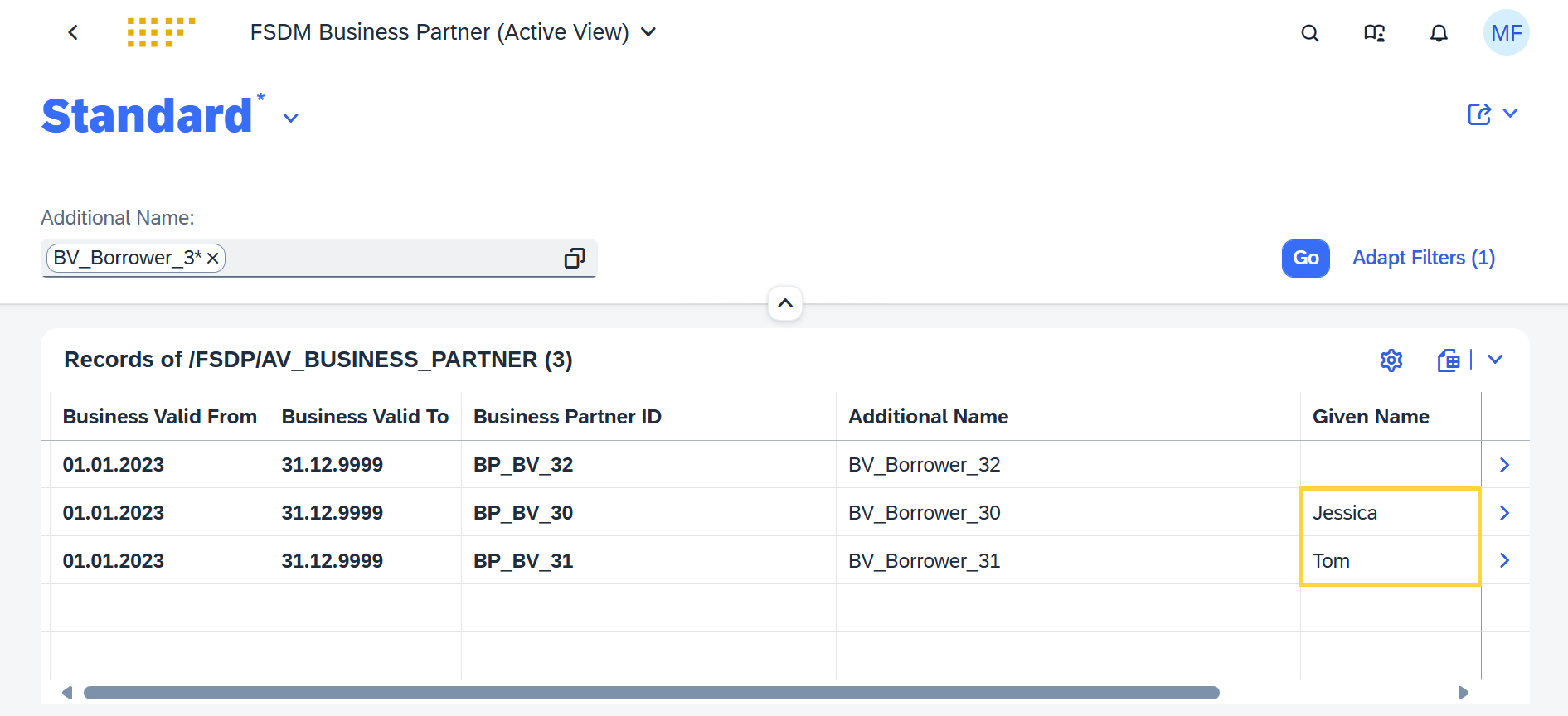Open the MF user avatar menu
This screenshot has width=1568, height=716.
1507,33
